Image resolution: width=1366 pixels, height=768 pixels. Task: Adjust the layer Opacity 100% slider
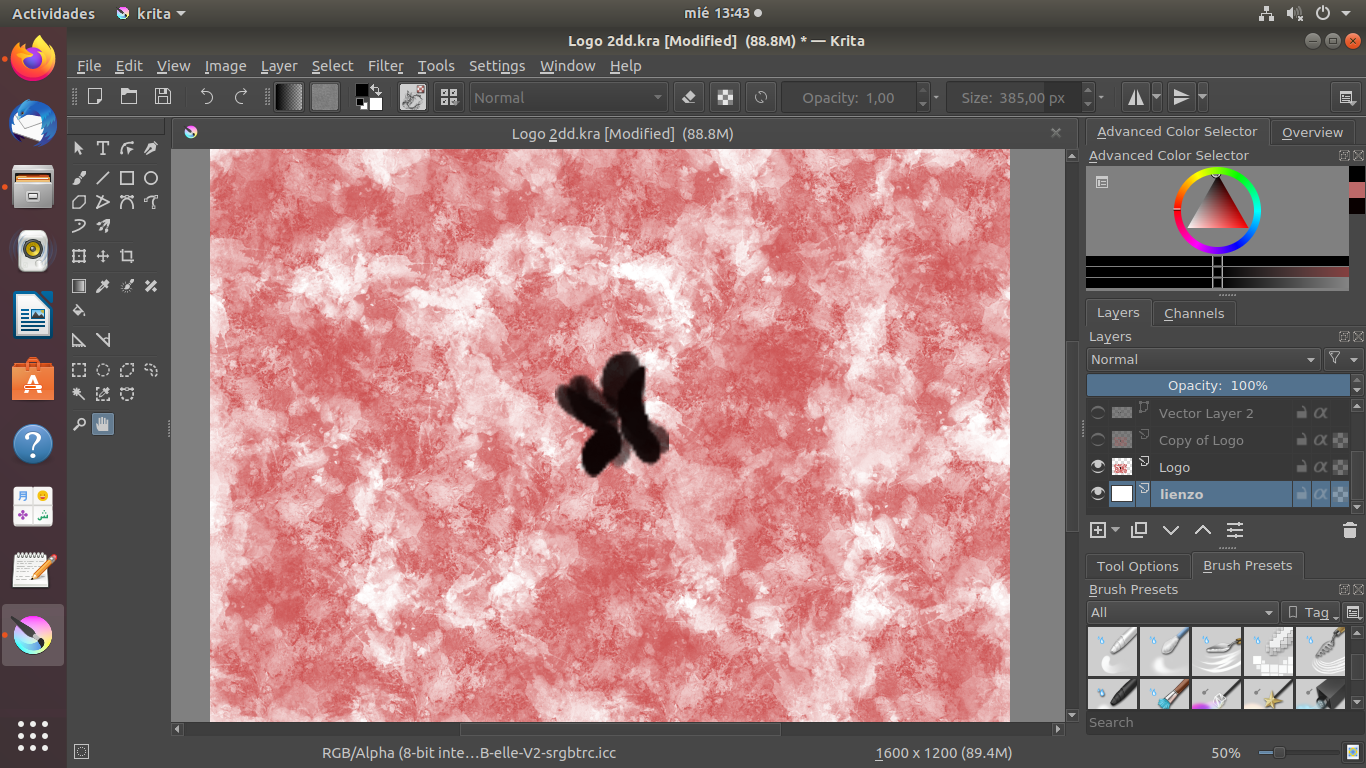point(1217,385)
